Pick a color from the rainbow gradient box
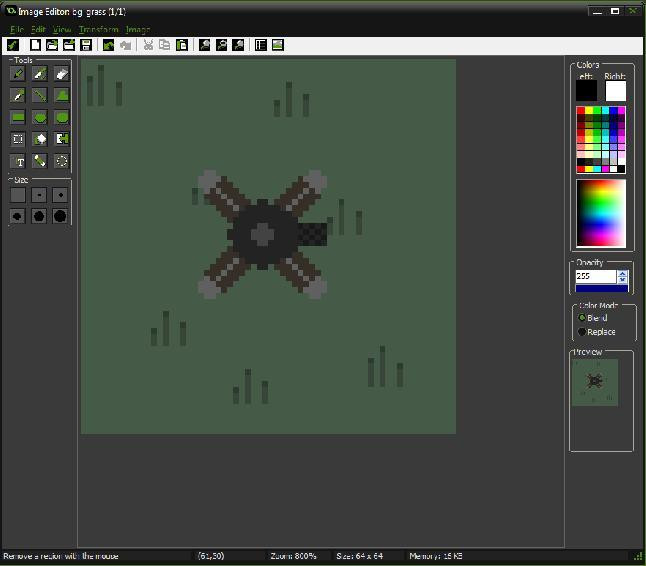The image size is (646, 566). coord(601,213)
